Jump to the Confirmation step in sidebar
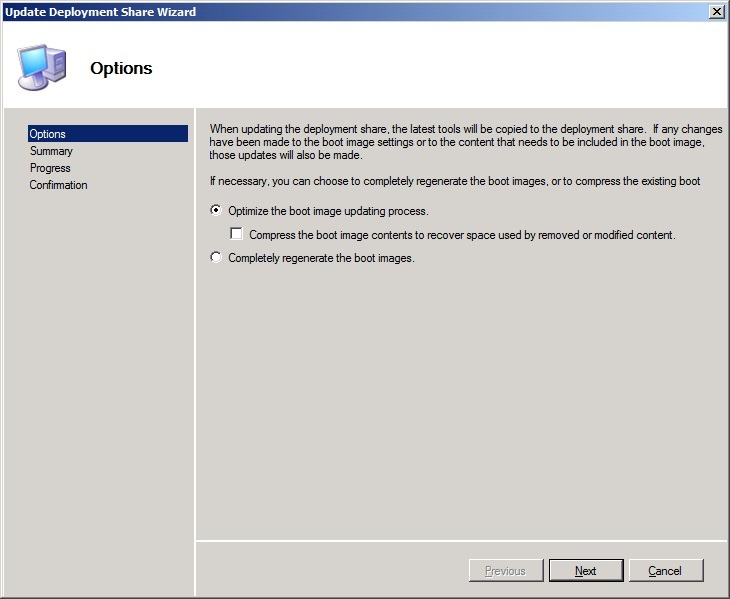The image size is (730, 599). (x=58, y=185)
